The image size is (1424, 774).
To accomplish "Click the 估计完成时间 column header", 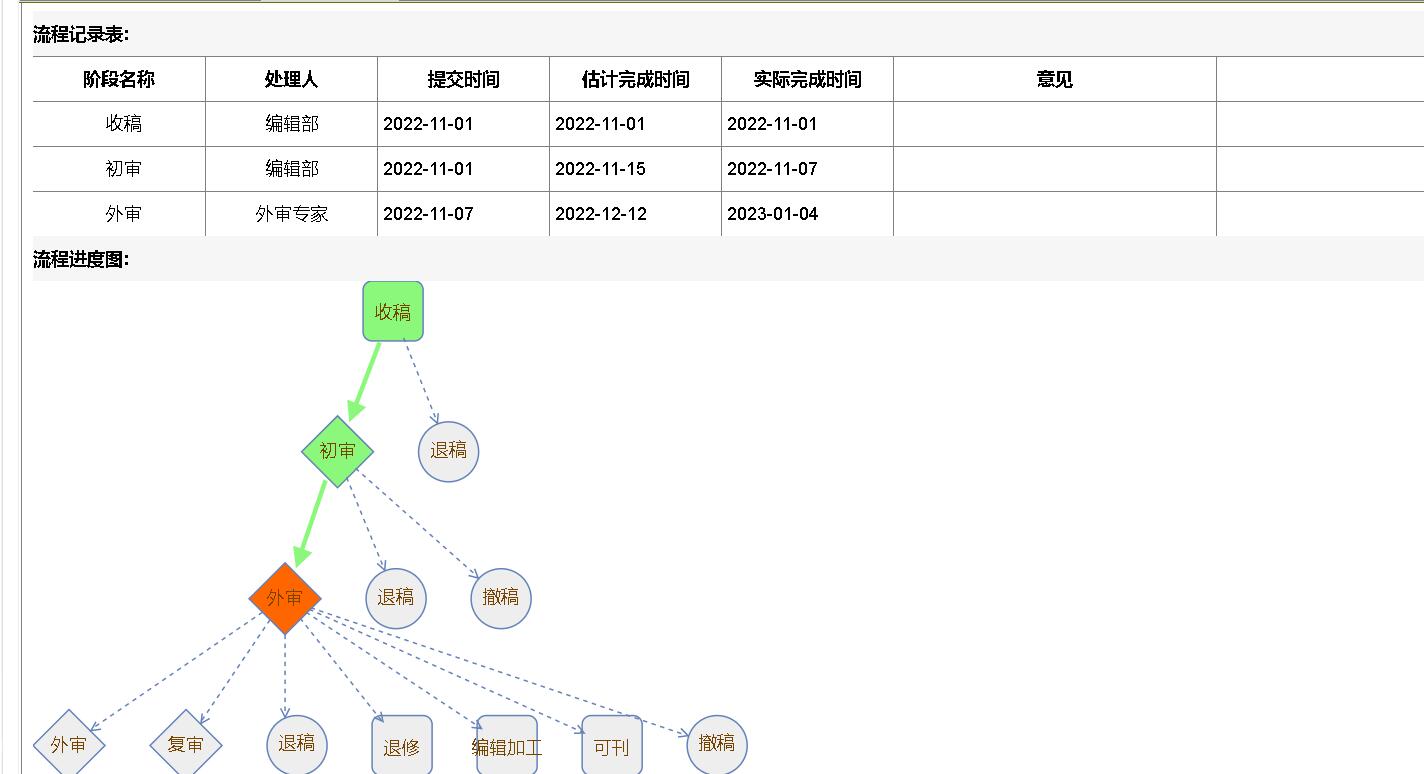I will point(635,79).
